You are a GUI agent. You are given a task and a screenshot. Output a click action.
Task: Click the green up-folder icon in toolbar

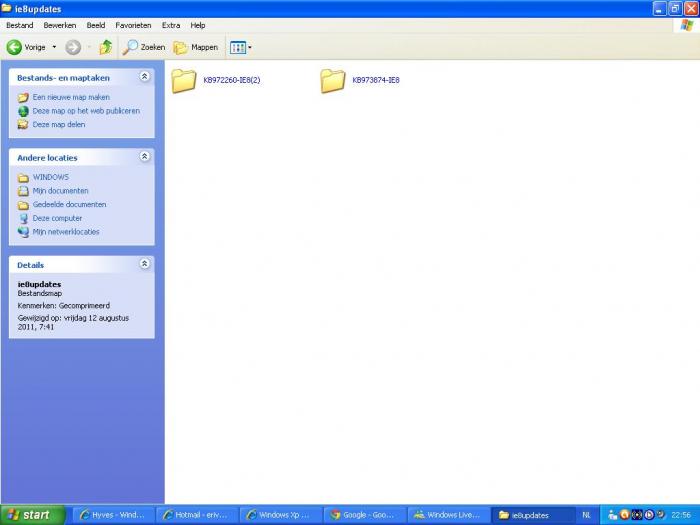coord(105,47)
